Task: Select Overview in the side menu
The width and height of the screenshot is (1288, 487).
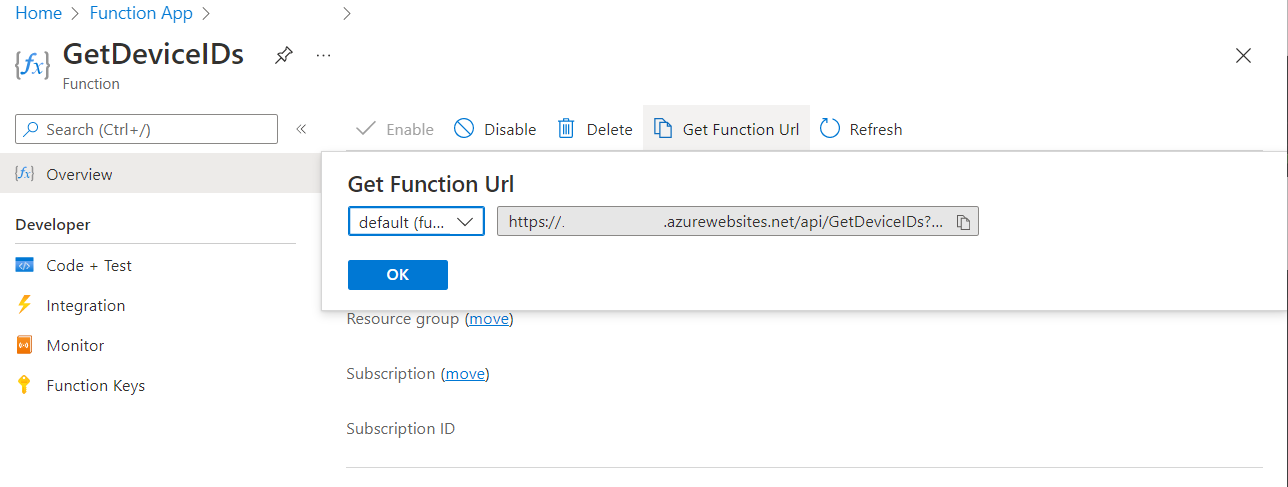Action: pyautogui.click(x=160, y=174)
